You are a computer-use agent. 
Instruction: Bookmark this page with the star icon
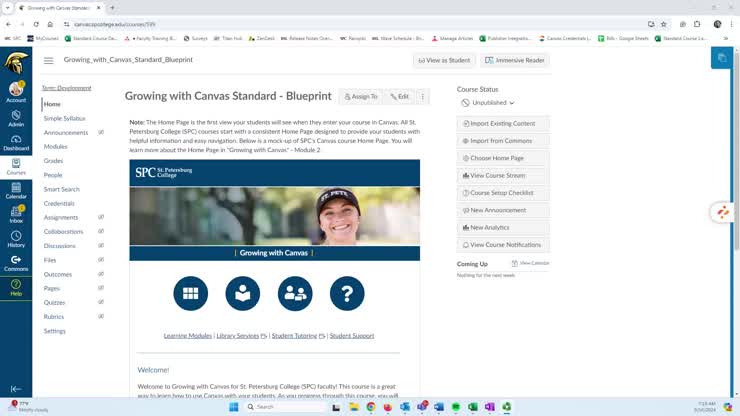664,24
